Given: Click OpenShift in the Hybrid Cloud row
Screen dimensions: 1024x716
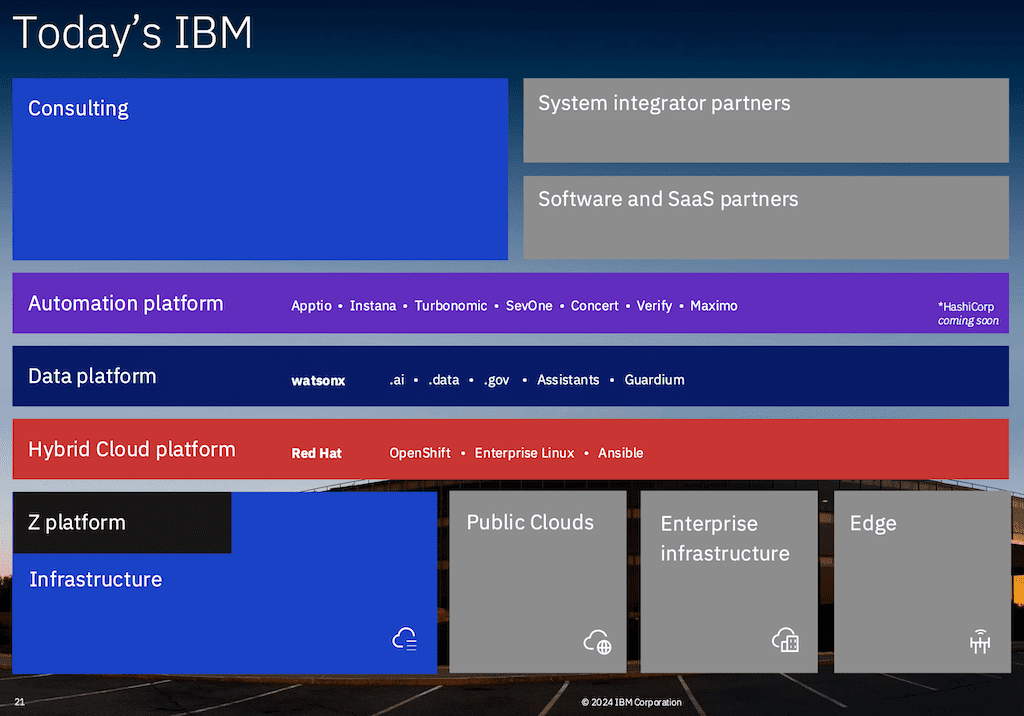Looking at the screenshot, I should pos(420,453).
